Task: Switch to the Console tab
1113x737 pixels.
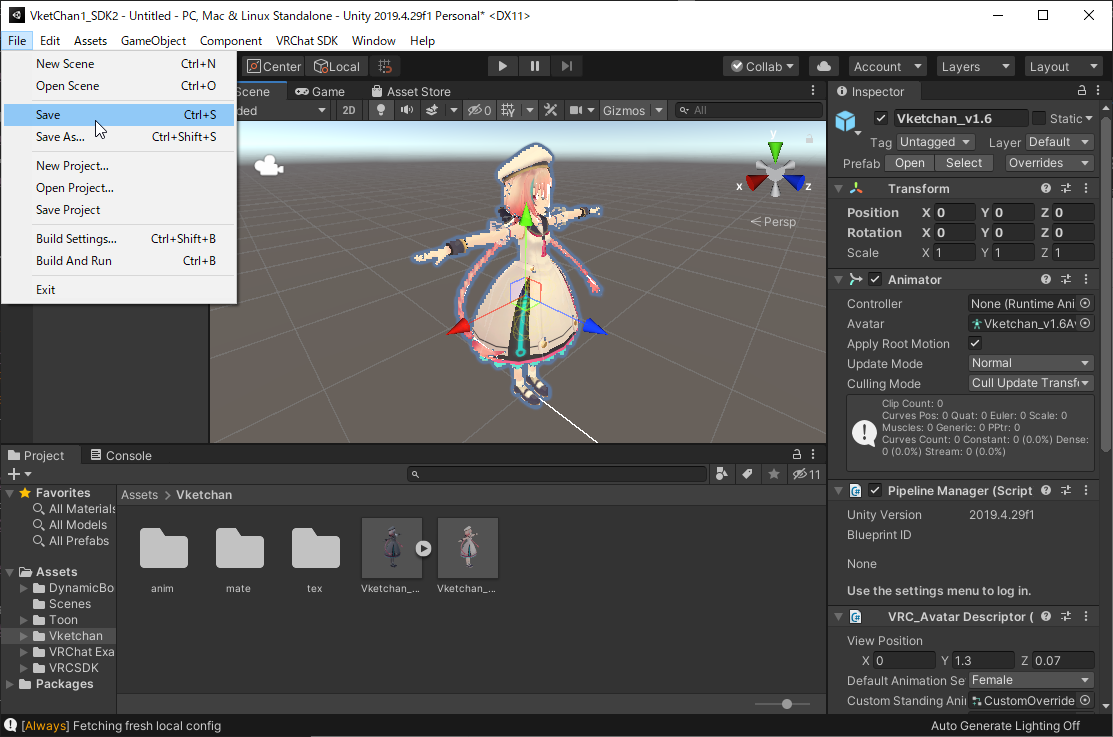Action: click(x=121, y=455)
